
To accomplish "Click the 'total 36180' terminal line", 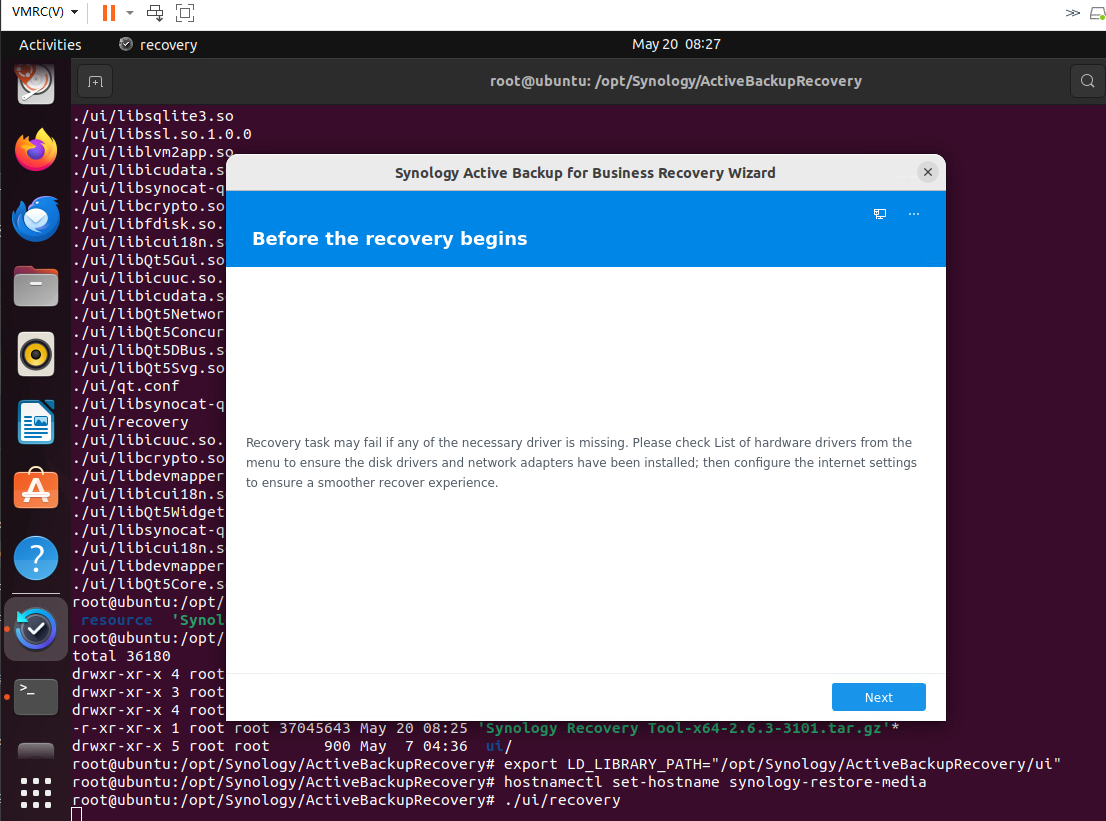I will pos(121,656).
